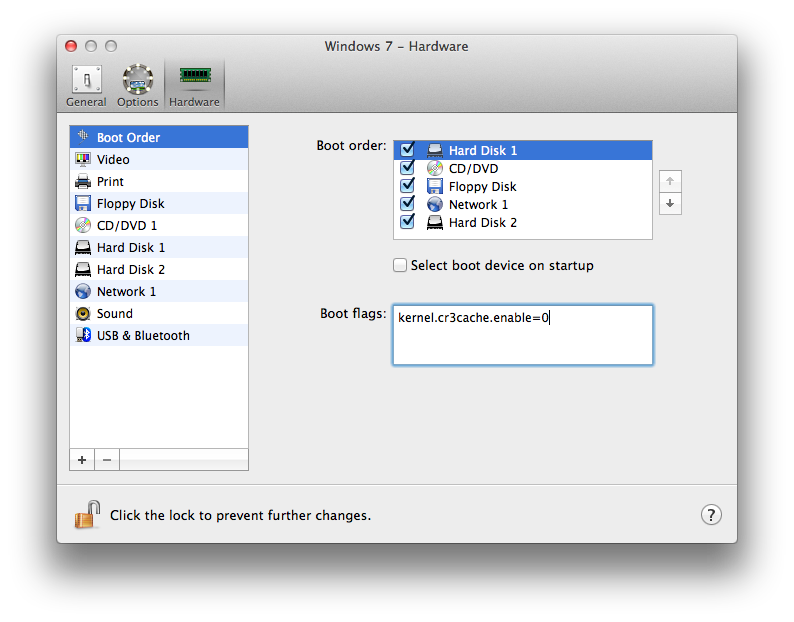Select Network 1 row in boot order list

click(x=523, y=205)
